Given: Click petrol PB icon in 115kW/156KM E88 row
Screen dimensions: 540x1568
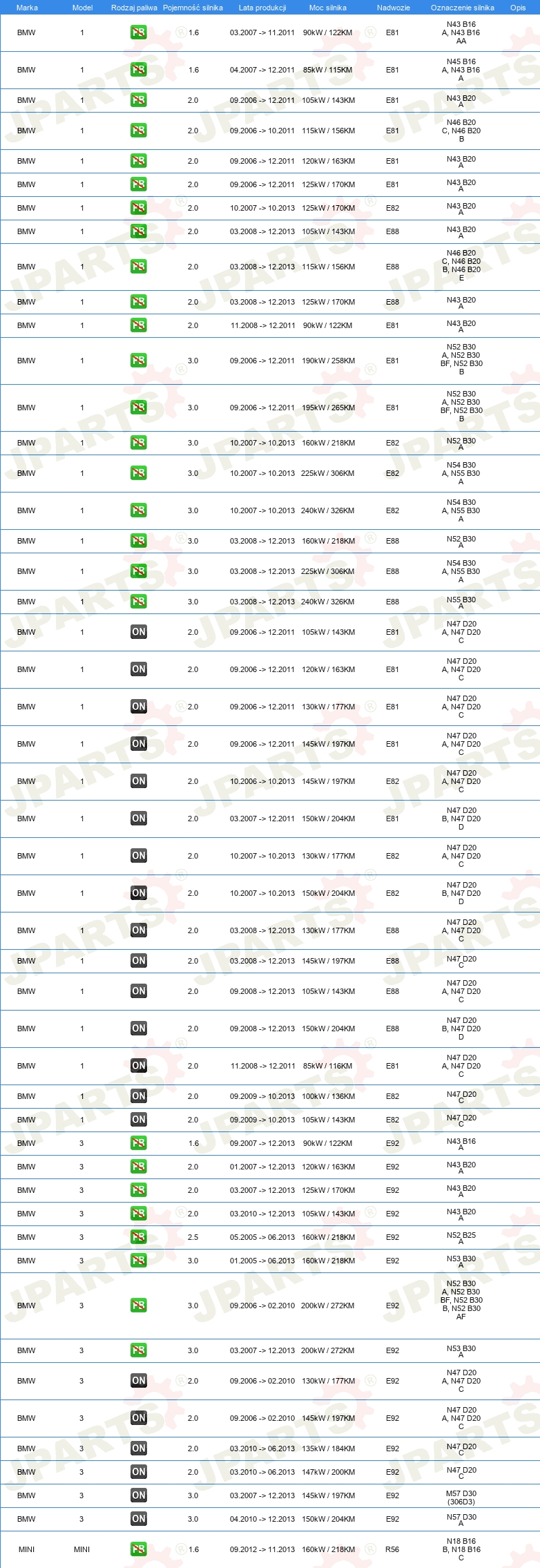Looking at the screenshot, I should (139, 267).
